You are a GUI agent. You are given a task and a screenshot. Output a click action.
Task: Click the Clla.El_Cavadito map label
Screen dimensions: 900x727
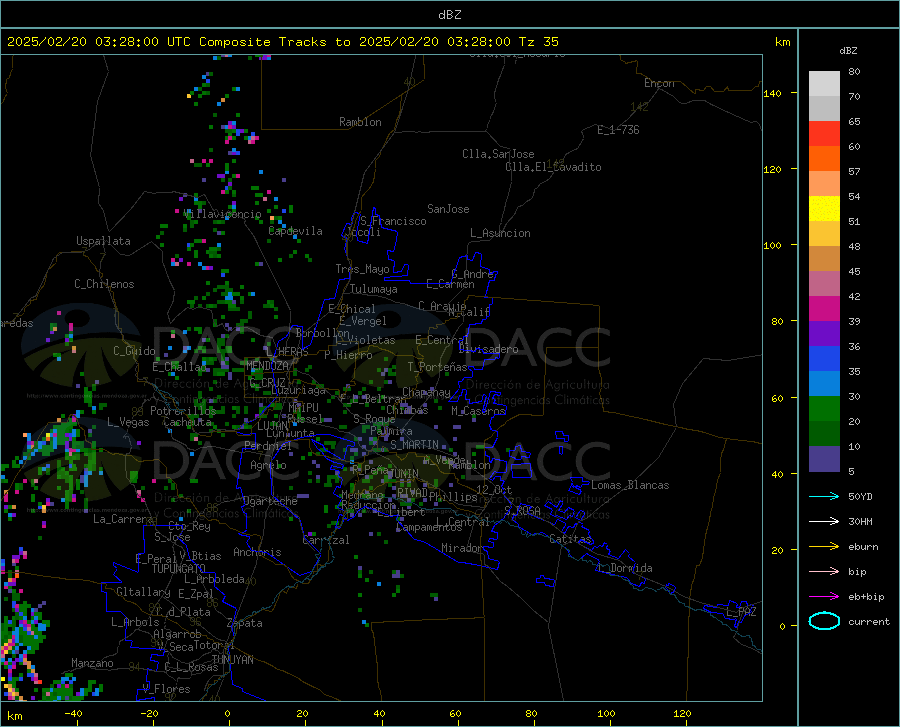(553, 167)
